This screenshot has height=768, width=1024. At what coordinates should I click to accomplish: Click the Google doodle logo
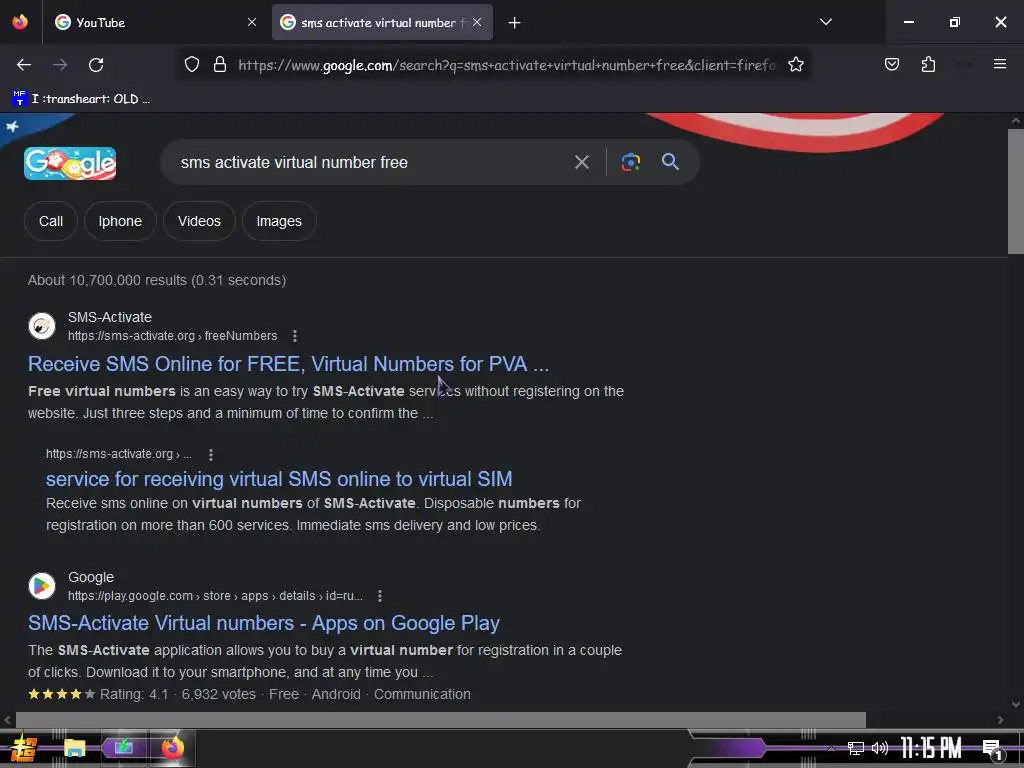(70, 163)
